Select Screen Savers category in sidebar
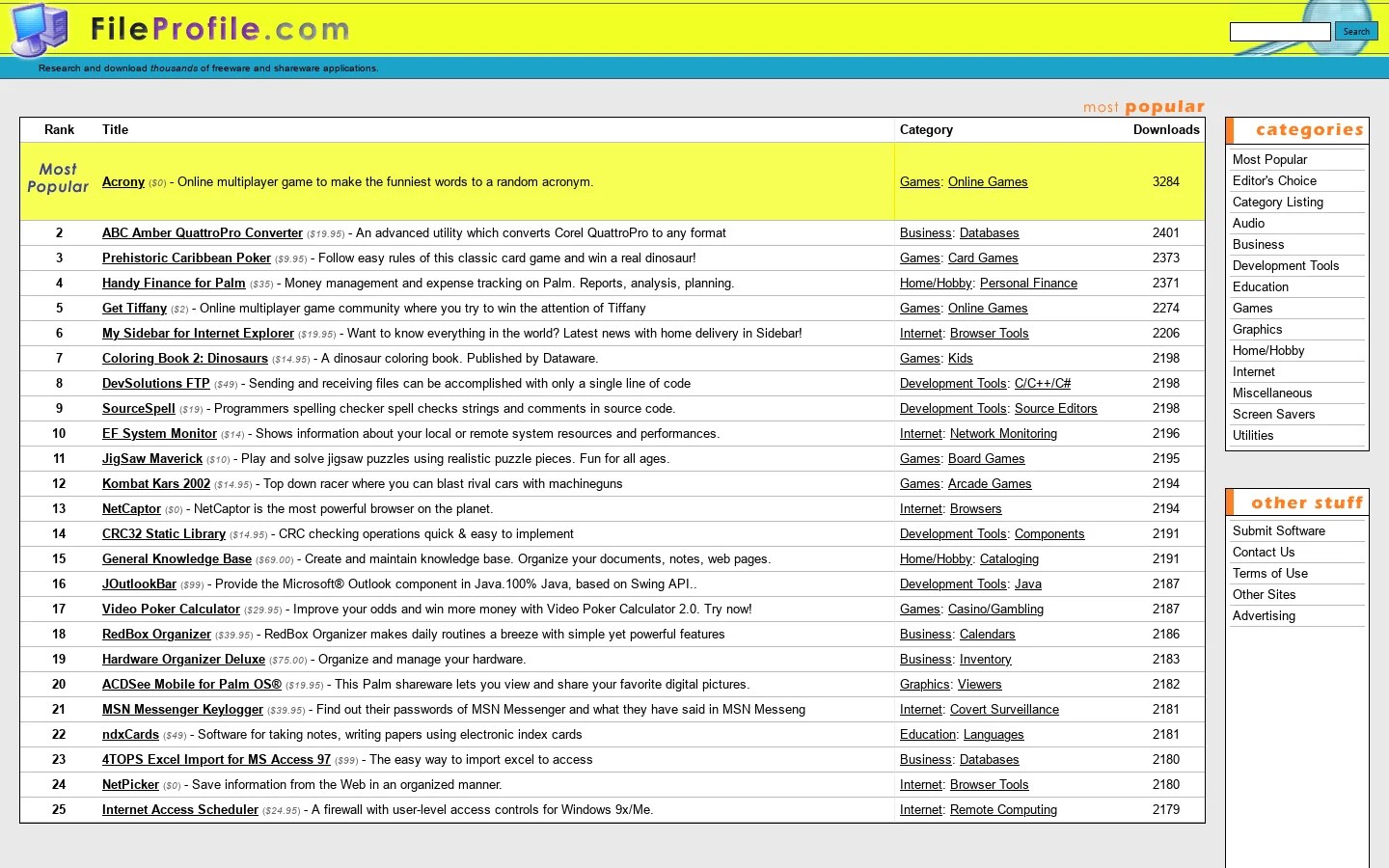This screenshot has height=868, width=1389. (x=1273, y=415)
